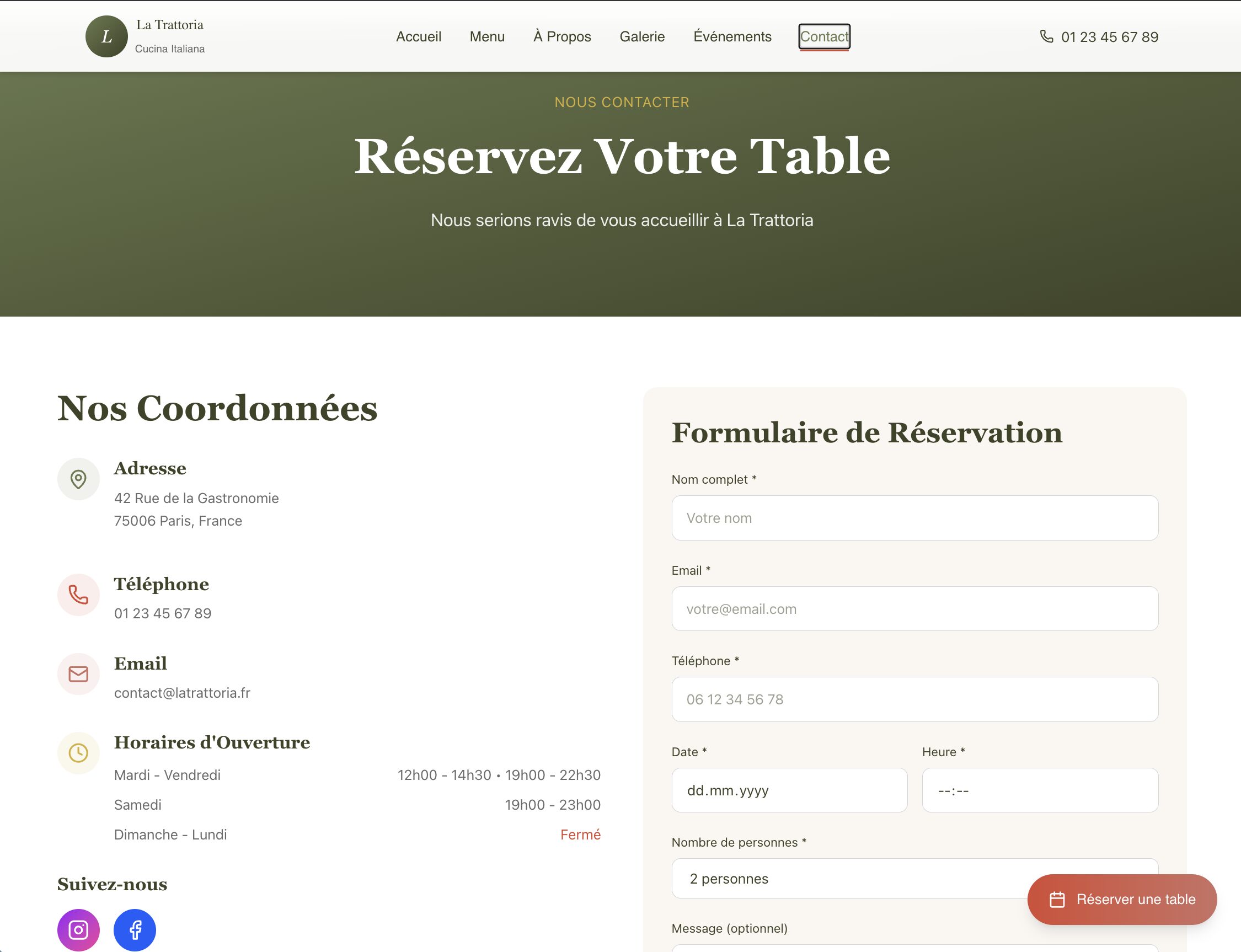
Task: Open the Heure time picker field
Action: click(1039, 790)
